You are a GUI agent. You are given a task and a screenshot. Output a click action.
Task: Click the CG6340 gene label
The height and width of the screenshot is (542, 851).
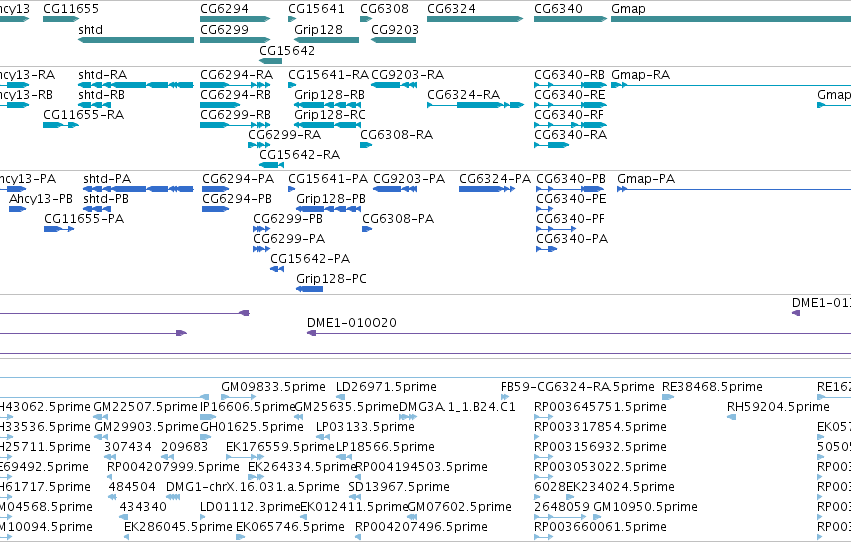point(558,9)
